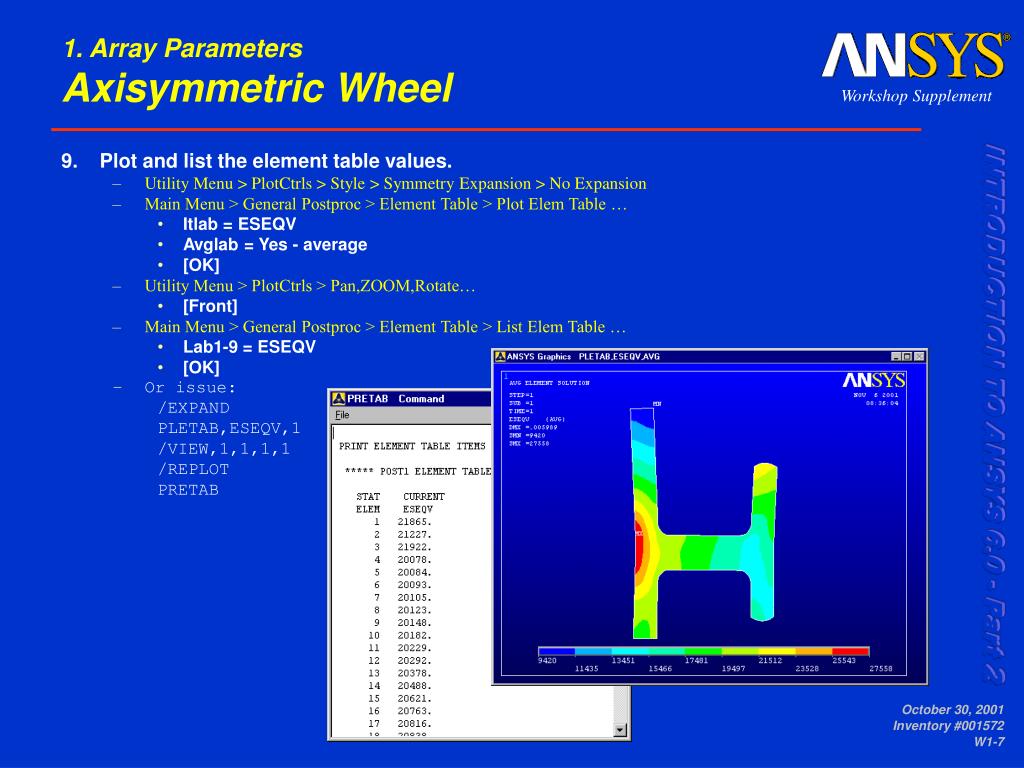1024x768 pixels.
Task: Click the ANSYS Workshop Supplement logo
Action: (916, 67)
